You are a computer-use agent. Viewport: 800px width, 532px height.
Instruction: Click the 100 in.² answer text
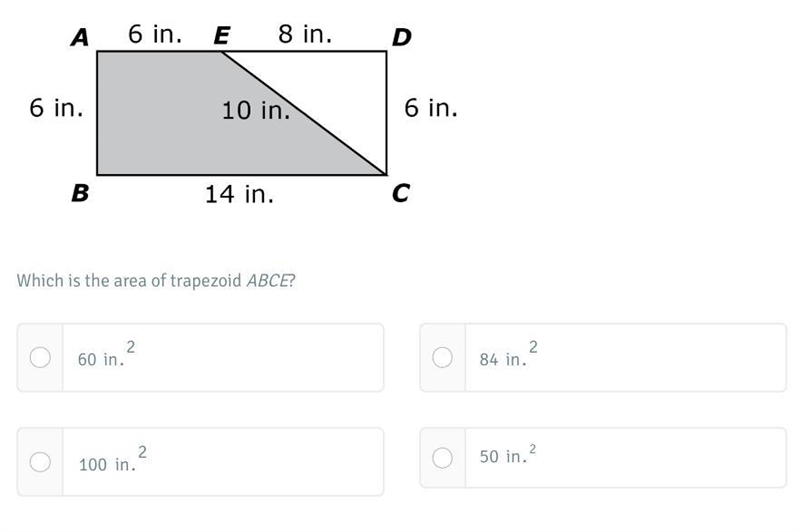[x=113, y=459]
